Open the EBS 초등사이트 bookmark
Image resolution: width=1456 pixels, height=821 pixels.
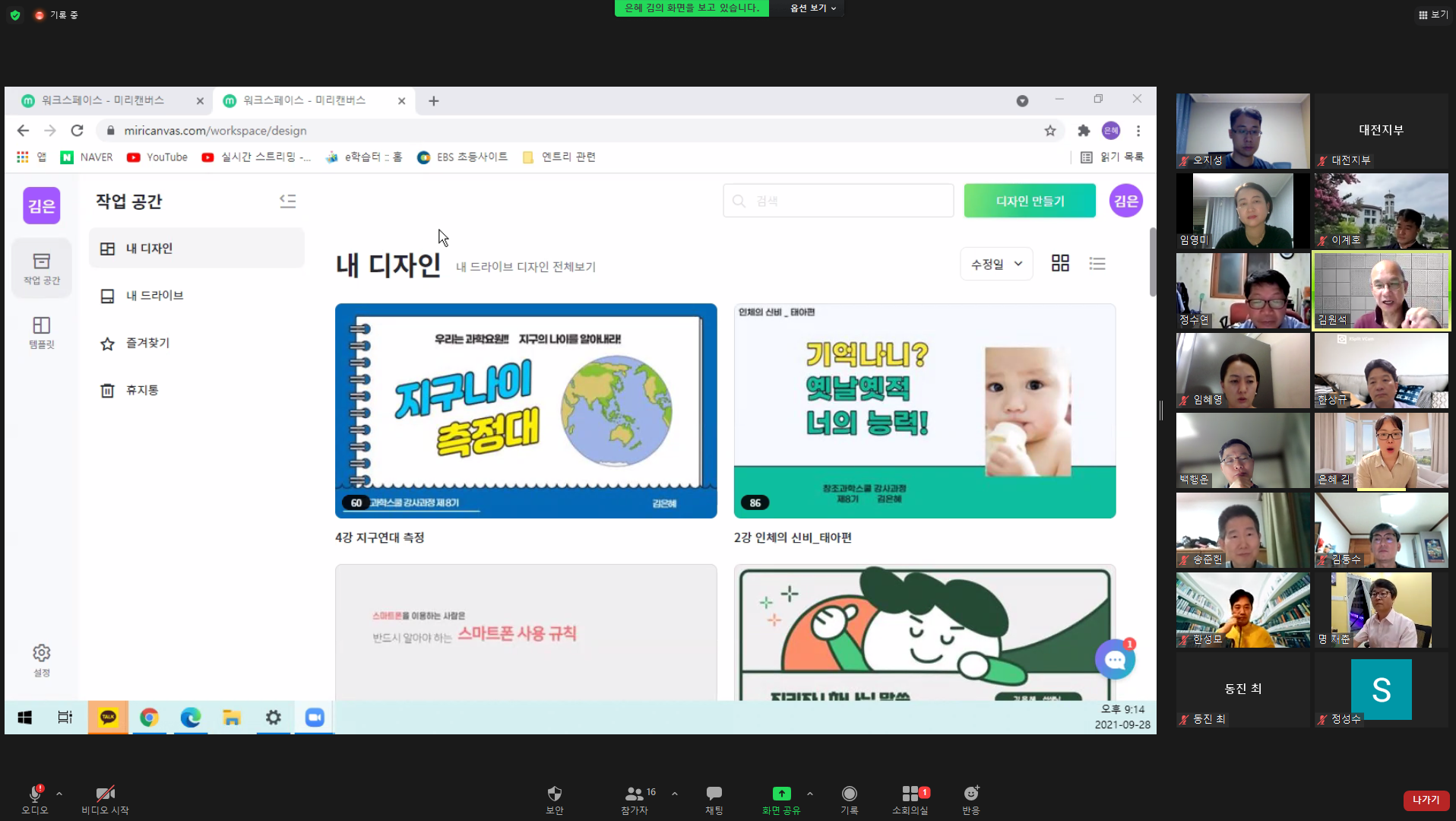pos(462,157)
